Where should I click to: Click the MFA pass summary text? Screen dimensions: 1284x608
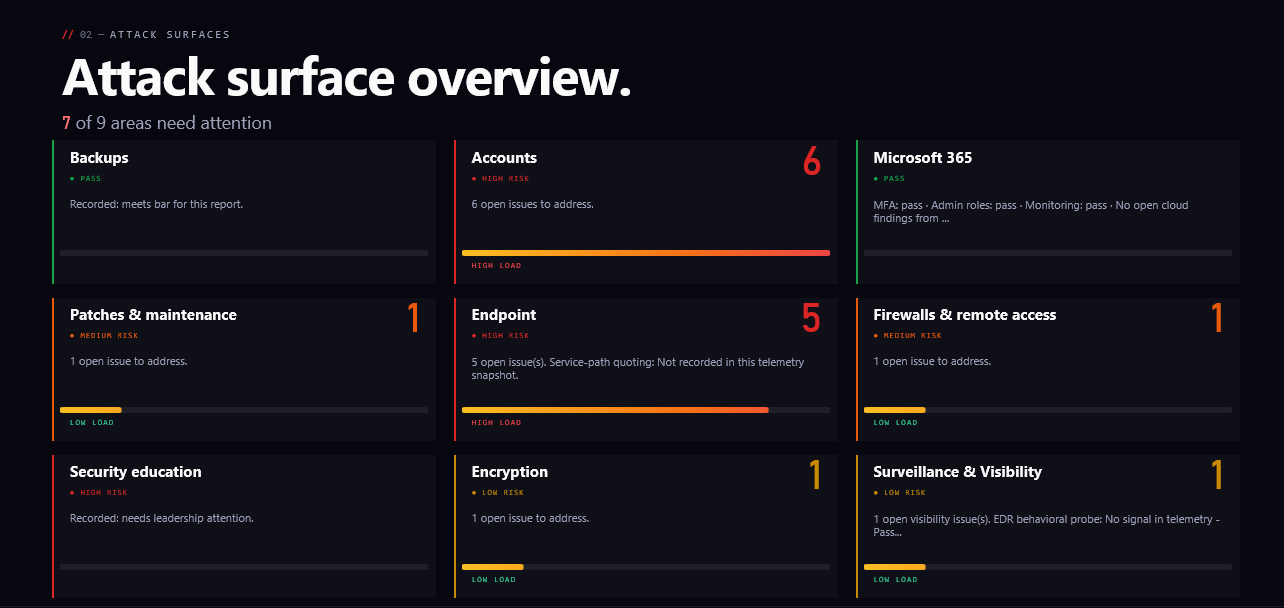point(1031,211)
